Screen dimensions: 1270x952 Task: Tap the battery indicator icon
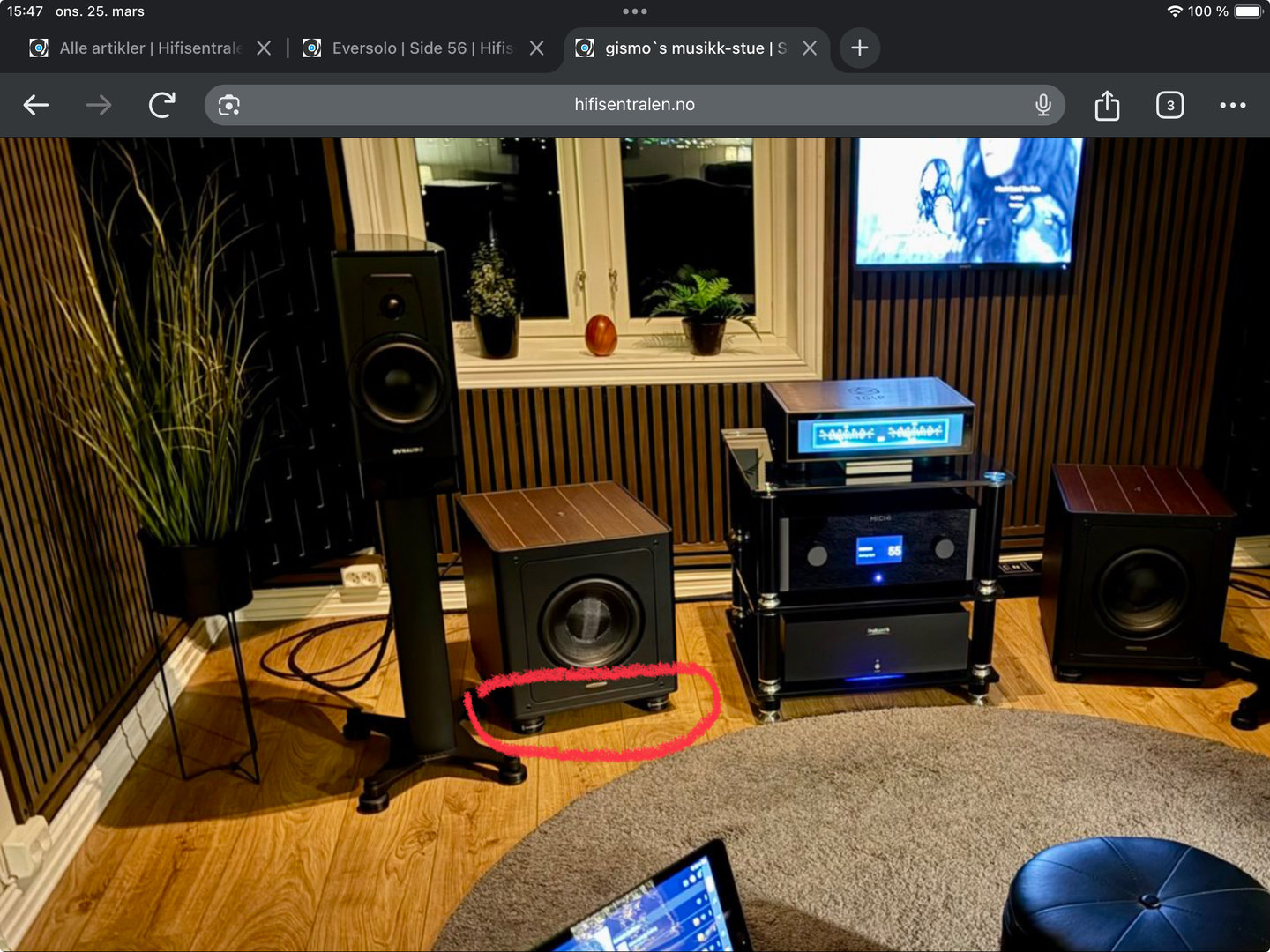pos(1250,11)
